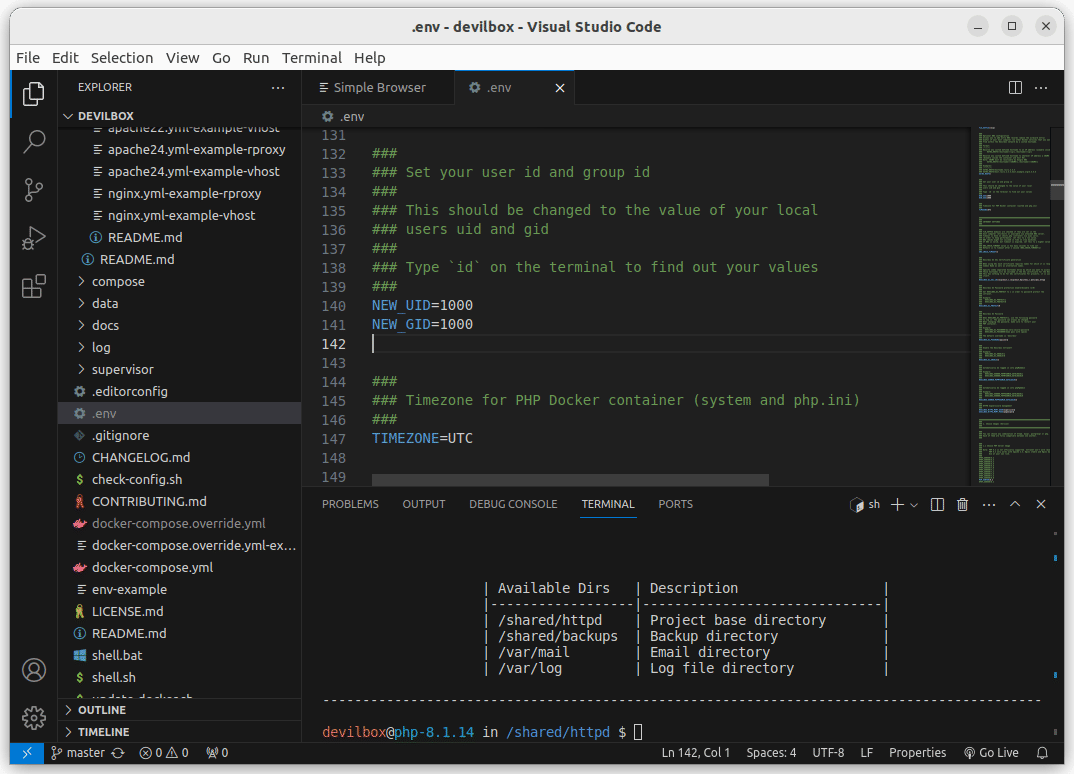Kill terminal with the trash icon
Viewport: 1074px width, 774px height.
click(962, 505)
